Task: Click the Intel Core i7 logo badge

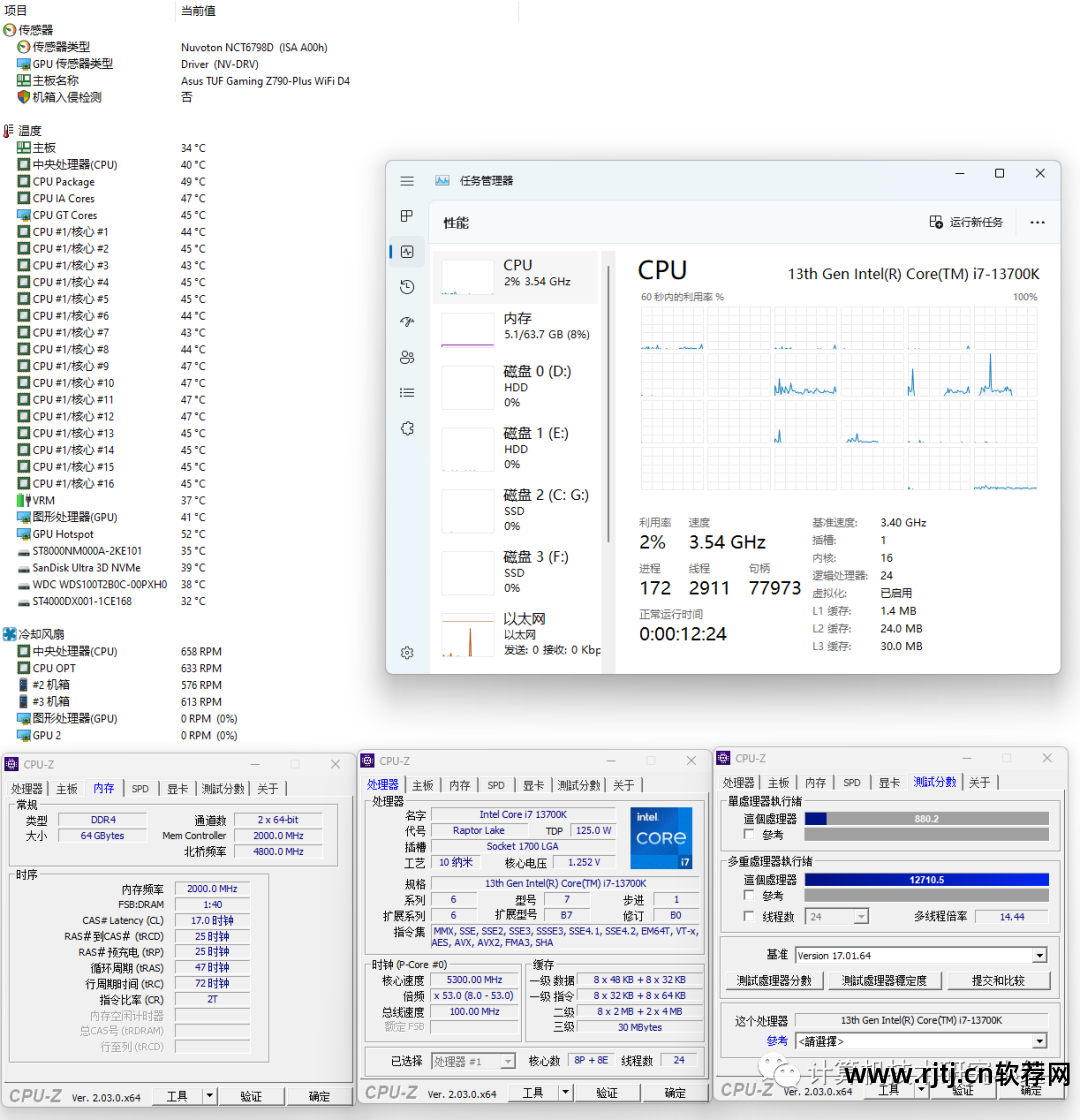Action: [661, 837]
